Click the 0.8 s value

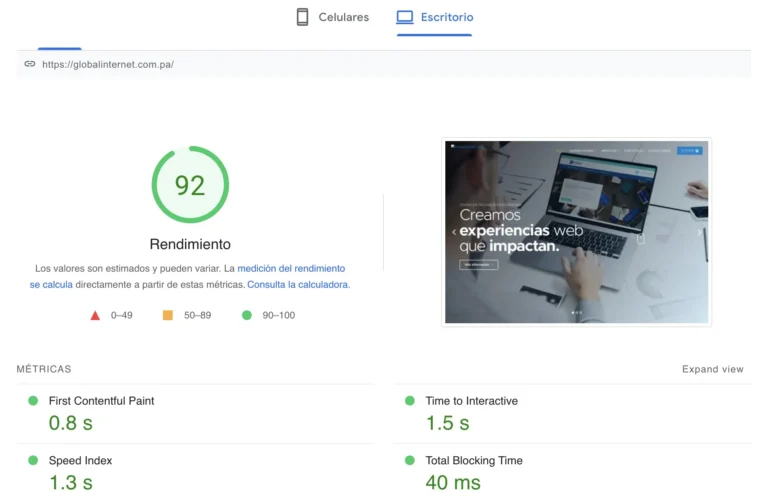(71, 423)
